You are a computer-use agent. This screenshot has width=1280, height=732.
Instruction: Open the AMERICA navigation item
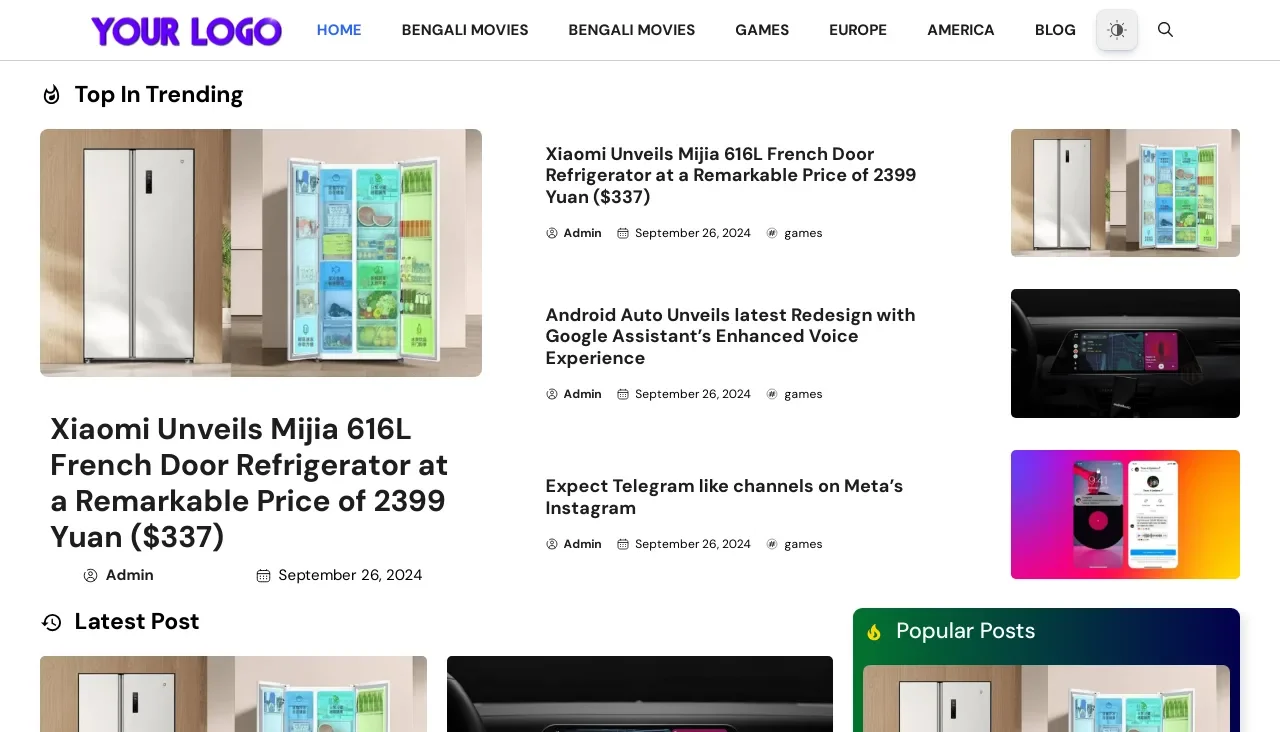click(961, 30)
